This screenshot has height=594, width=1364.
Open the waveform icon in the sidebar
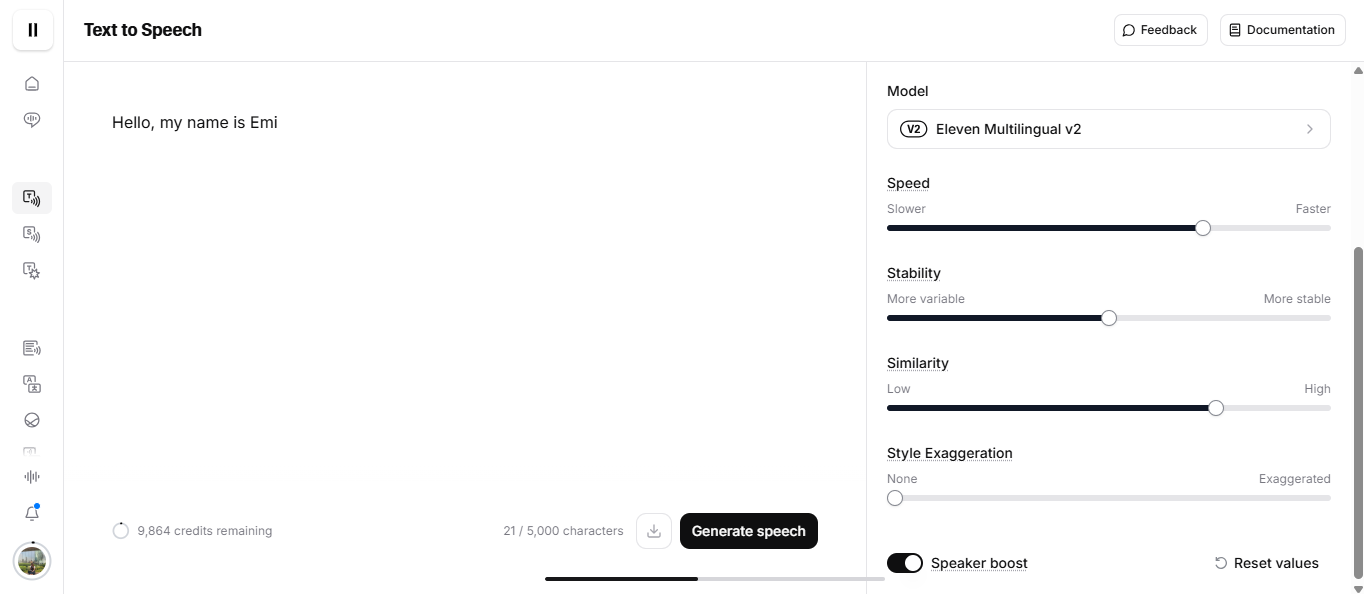pyautogui.click(x=32, y=477)
